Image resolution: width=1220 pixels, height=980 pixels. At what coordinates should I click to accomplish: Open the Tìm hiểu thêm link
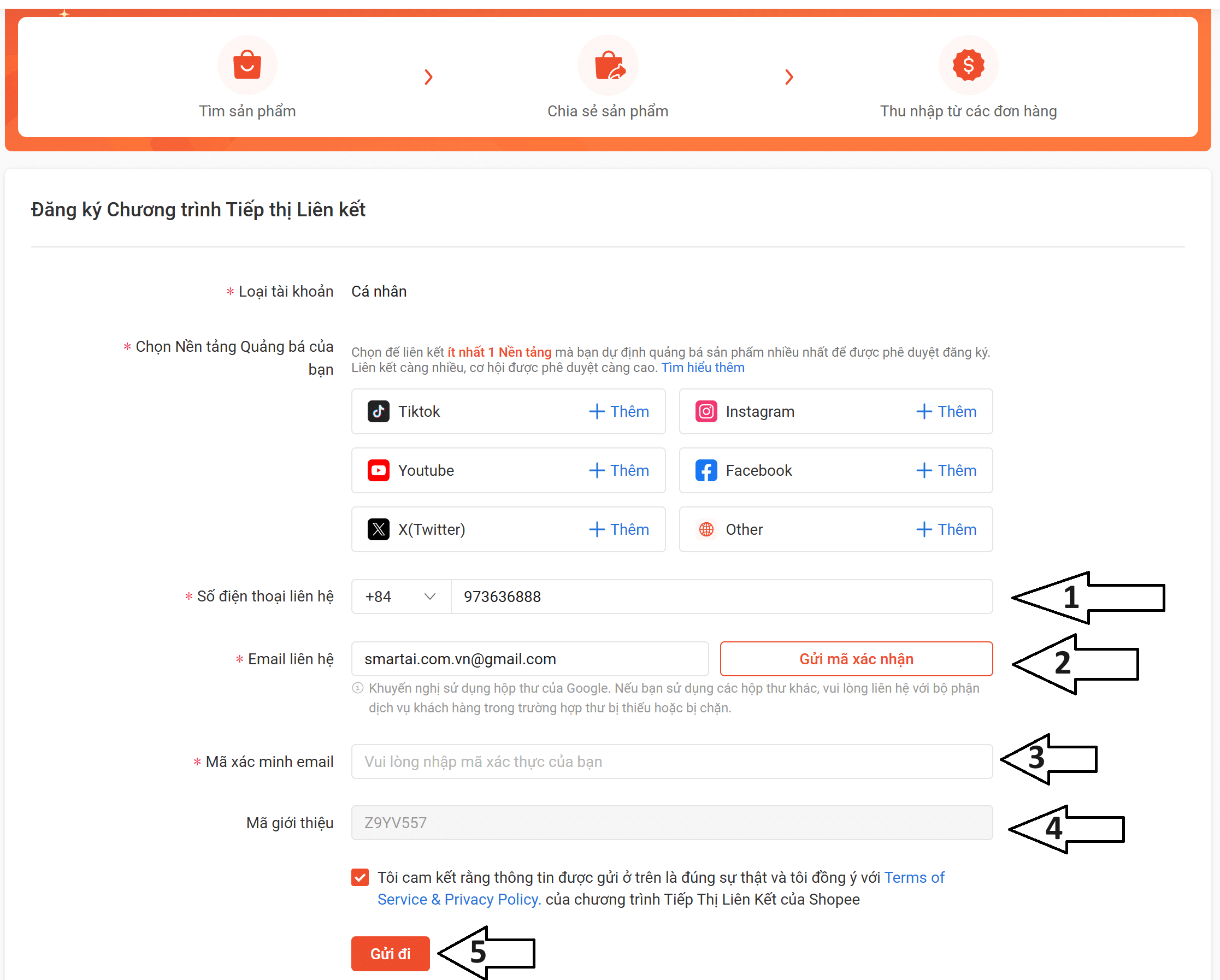coord(703,368)
